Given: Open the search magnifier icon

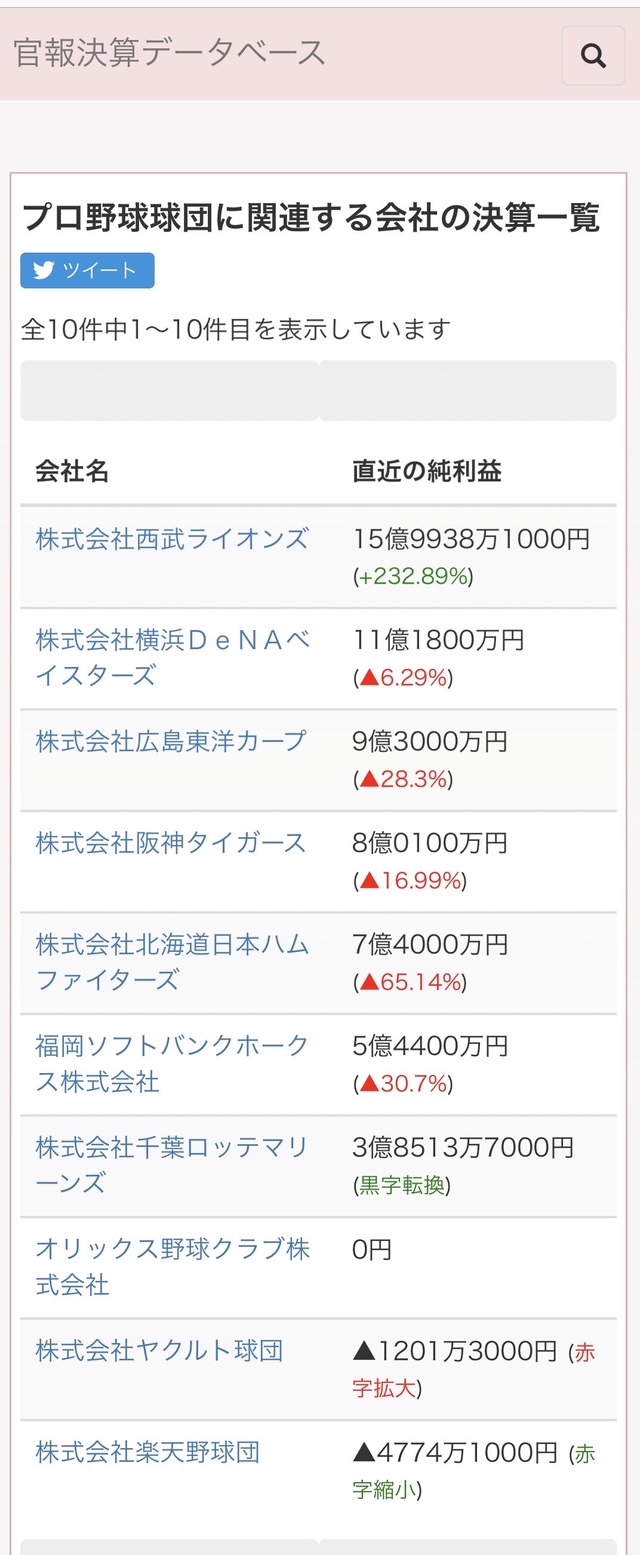Looking at the screenshot, I should [x=593, y=56].
